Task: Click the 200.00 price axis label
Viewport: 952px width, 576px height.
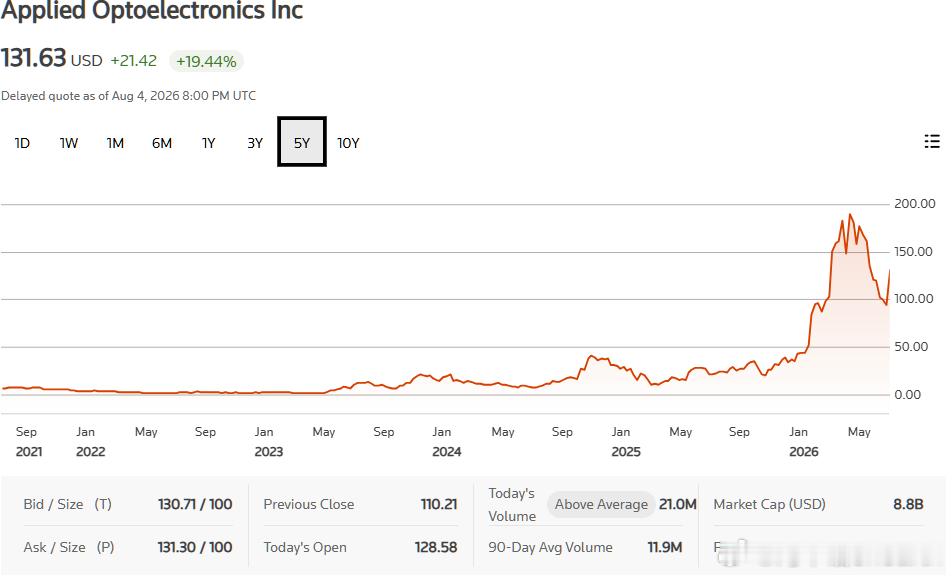Action: coord(914,204)
